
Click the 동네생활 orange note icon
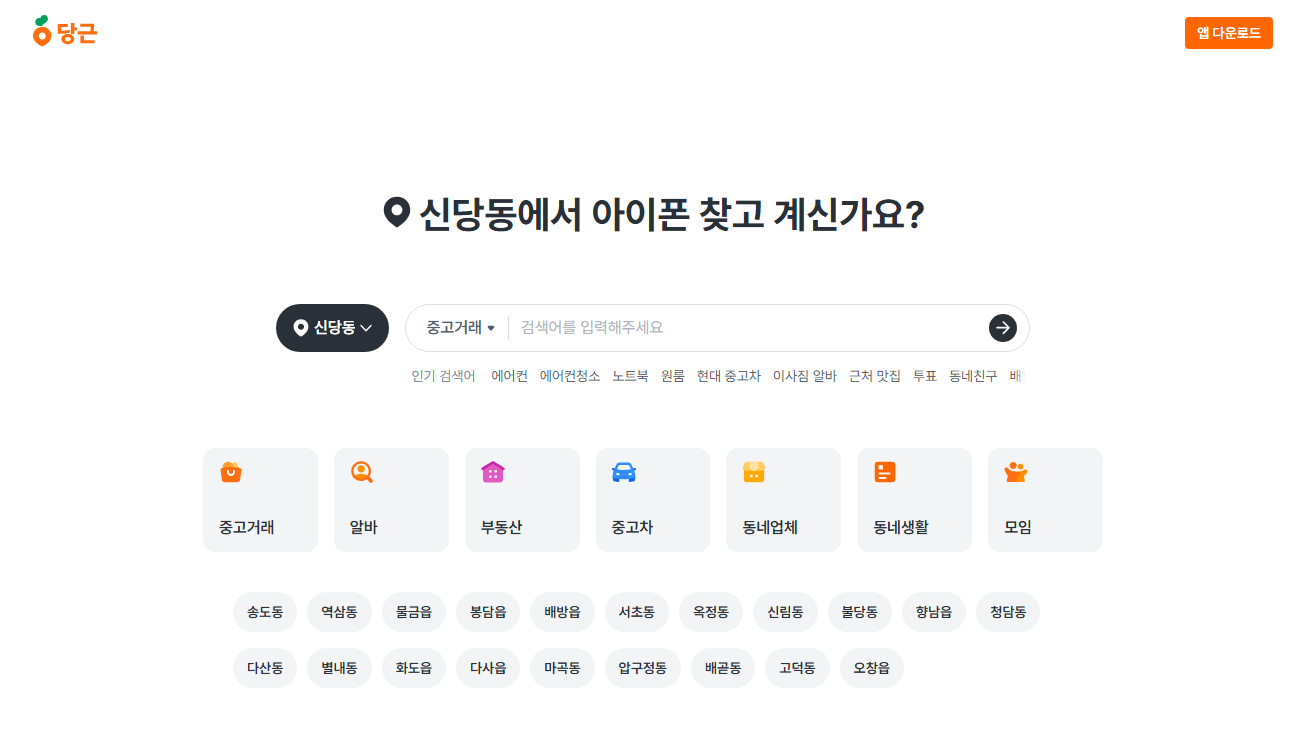click(x=885, y=472)
